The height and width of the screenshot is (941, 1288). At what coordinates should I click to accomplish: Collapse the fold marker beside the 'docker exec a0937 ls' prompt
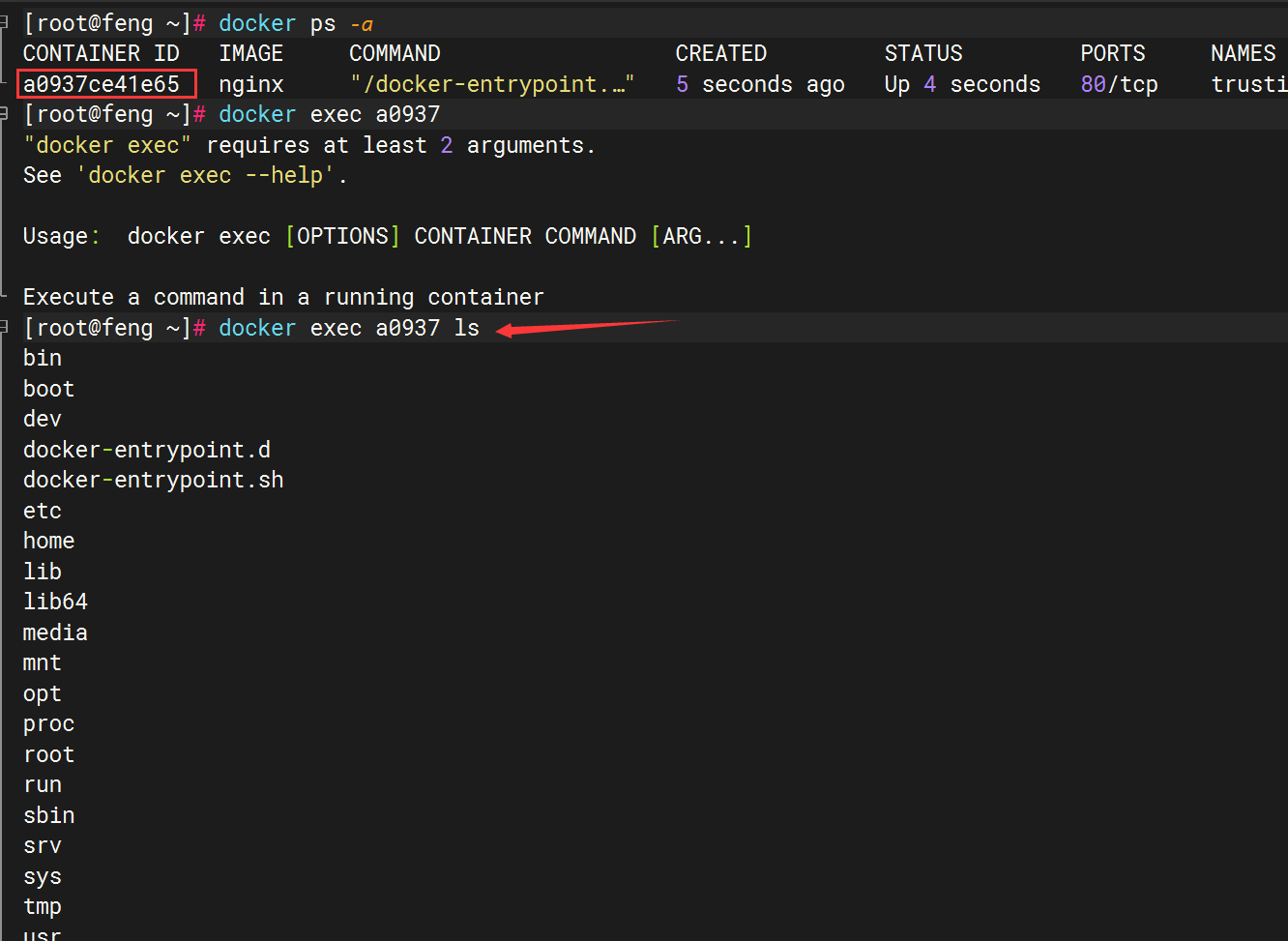coord(4,327)
